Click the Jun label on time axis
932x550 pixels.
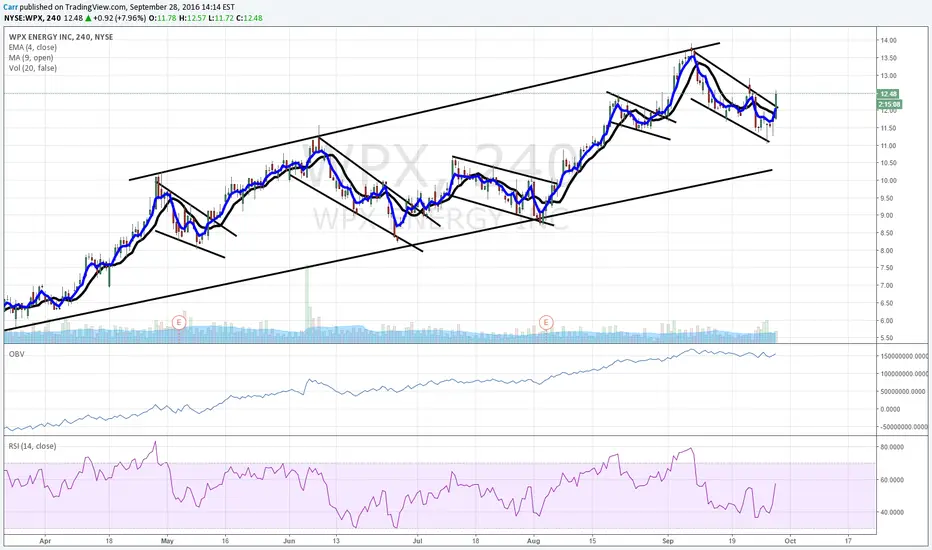tap(289, 541)
